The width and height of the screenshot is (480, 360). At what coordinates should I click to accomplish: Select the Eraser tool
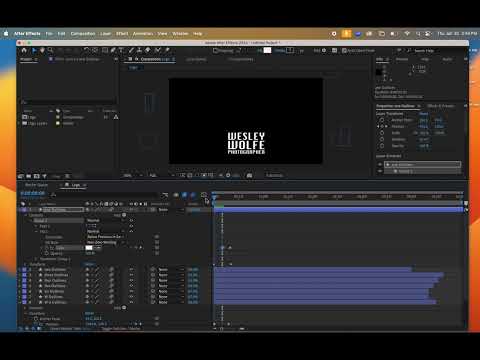(148, 50)
